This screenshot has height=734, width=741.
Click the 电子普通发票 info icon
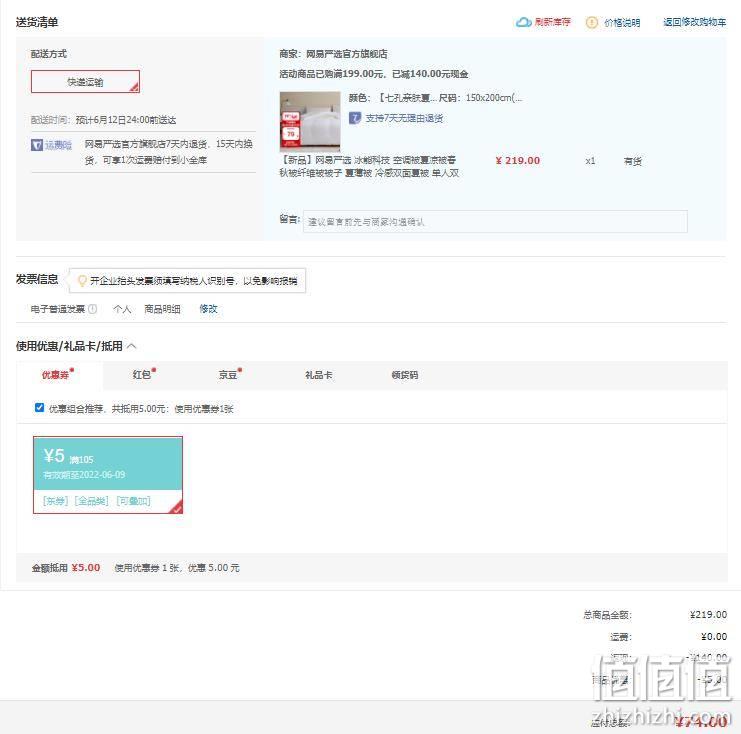coord(93,309)
